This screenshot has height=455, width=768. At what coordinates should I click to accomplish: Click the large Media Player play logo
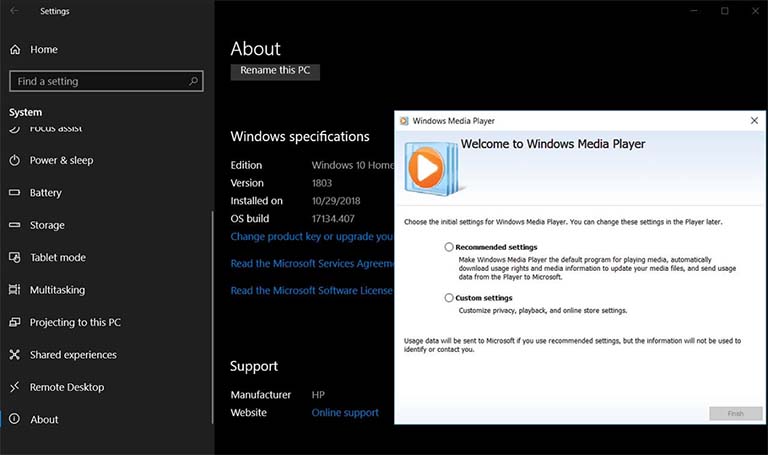click(x=431, y=168)
